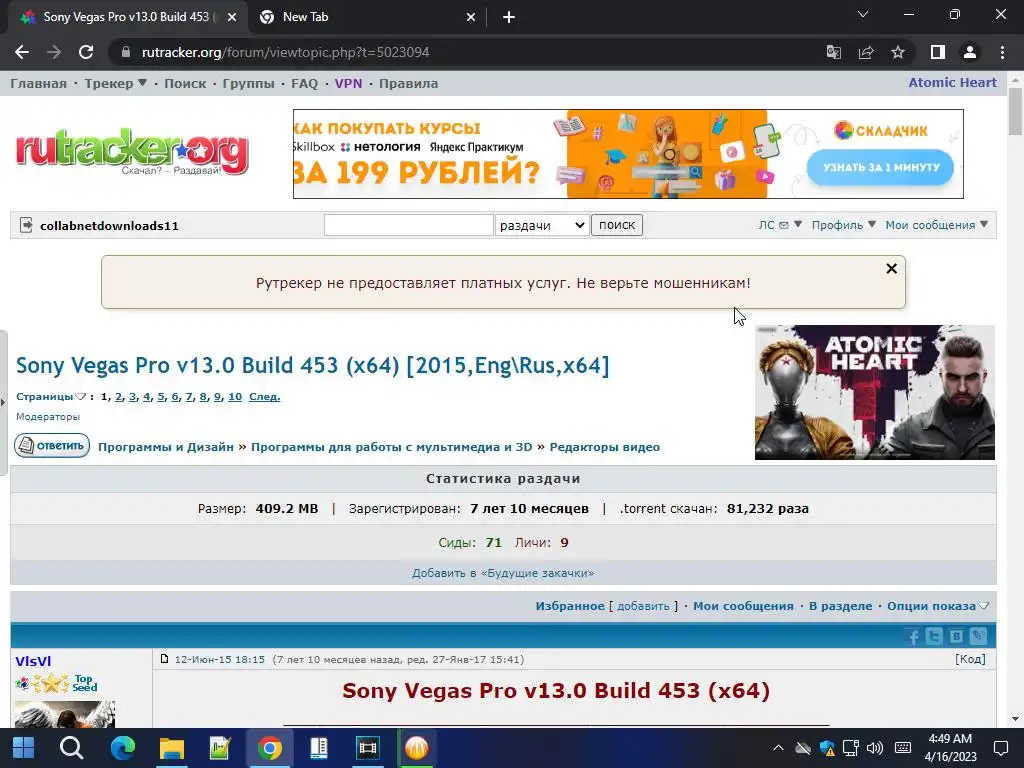Open Группы in top menu
Screen dimensions: 1024x768
tap(248, 84)
